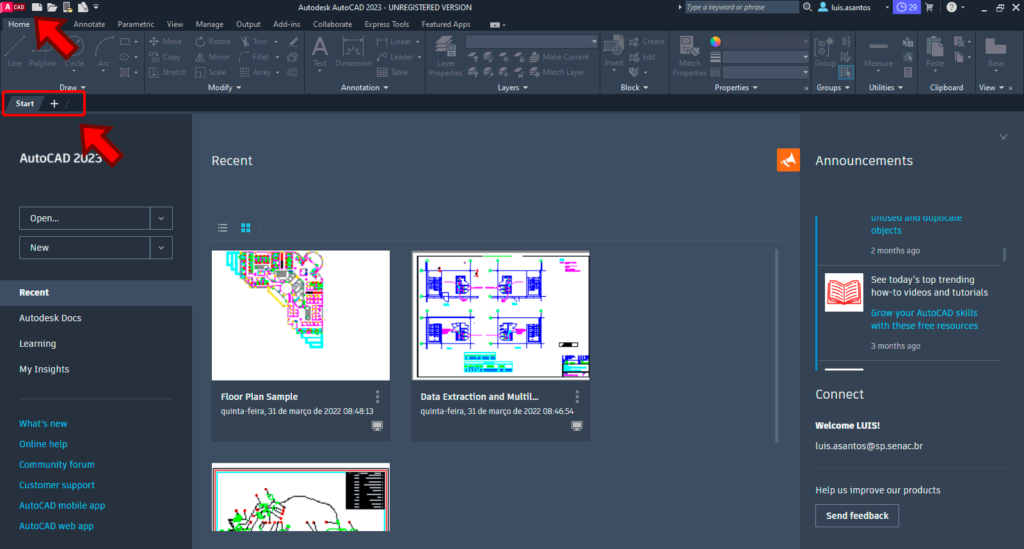Expand the Layers panel
Viewport: 1024px width, 549px height.
[513, 87]
